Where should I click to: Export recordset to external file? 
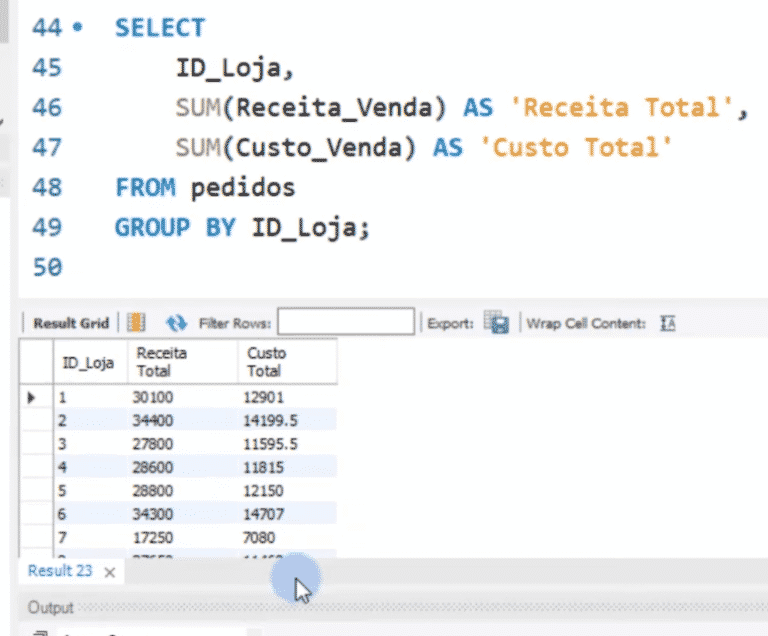[496, 322]
